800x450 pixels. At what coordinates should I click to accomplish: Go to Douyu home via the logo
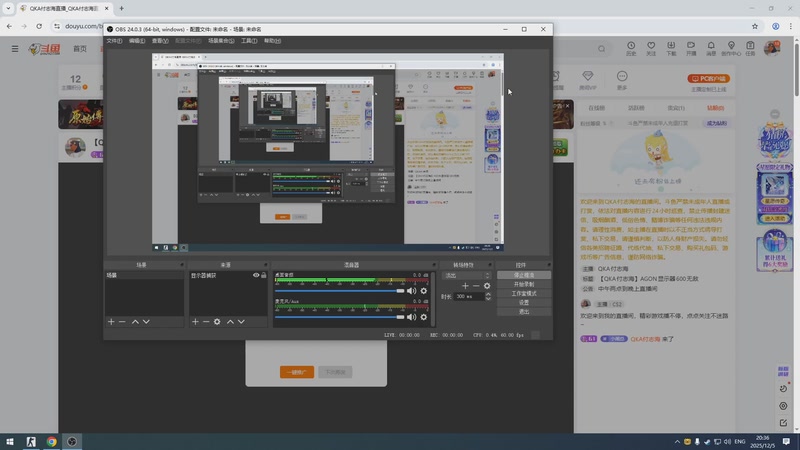tap(44, 49)
